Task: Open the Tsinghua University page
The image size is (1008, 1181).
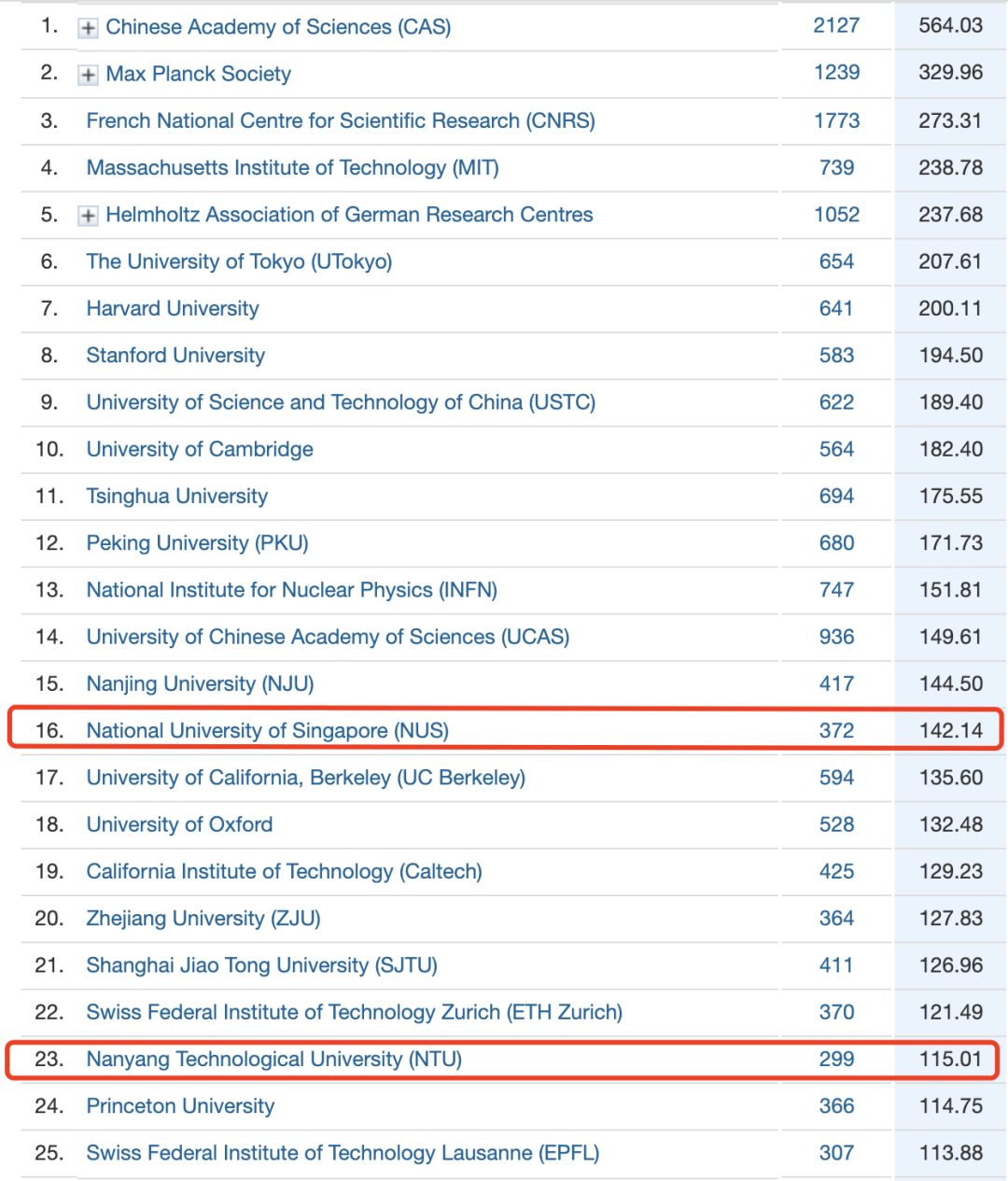Action: point(176,496)
